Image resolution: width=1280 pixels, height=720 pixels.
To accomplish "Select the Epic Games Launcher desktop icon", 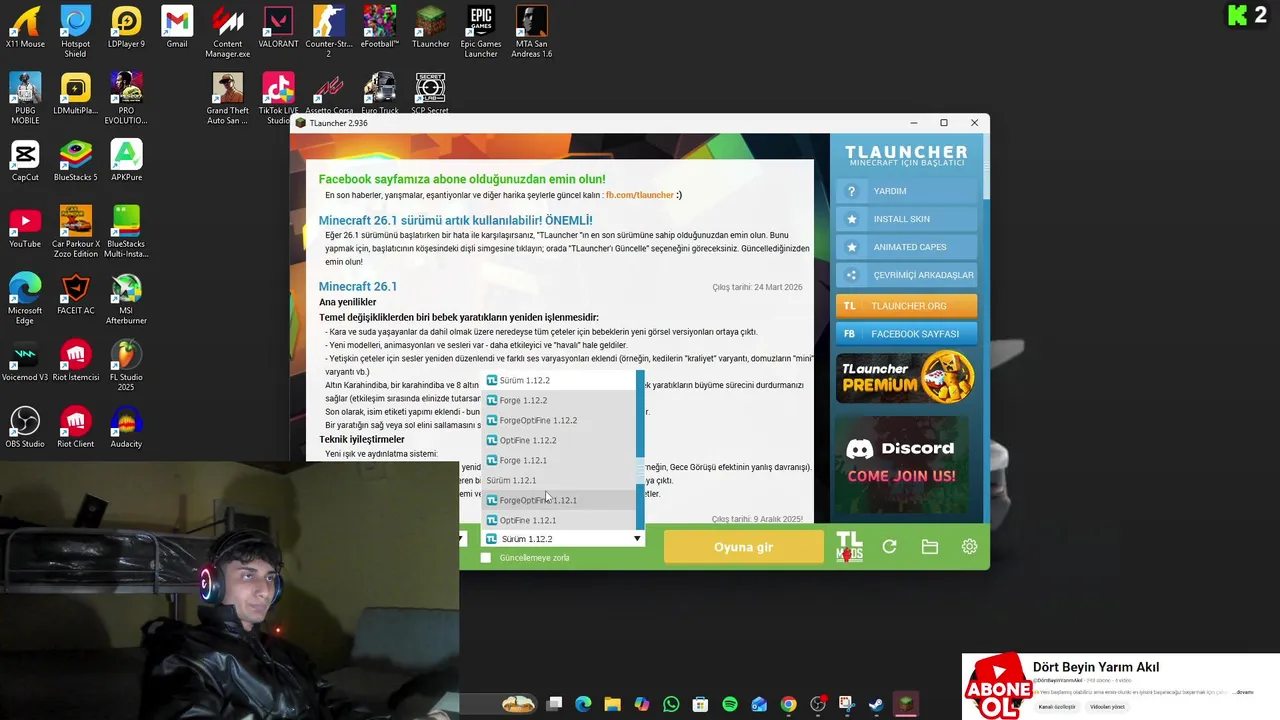I will coord(481,32).
